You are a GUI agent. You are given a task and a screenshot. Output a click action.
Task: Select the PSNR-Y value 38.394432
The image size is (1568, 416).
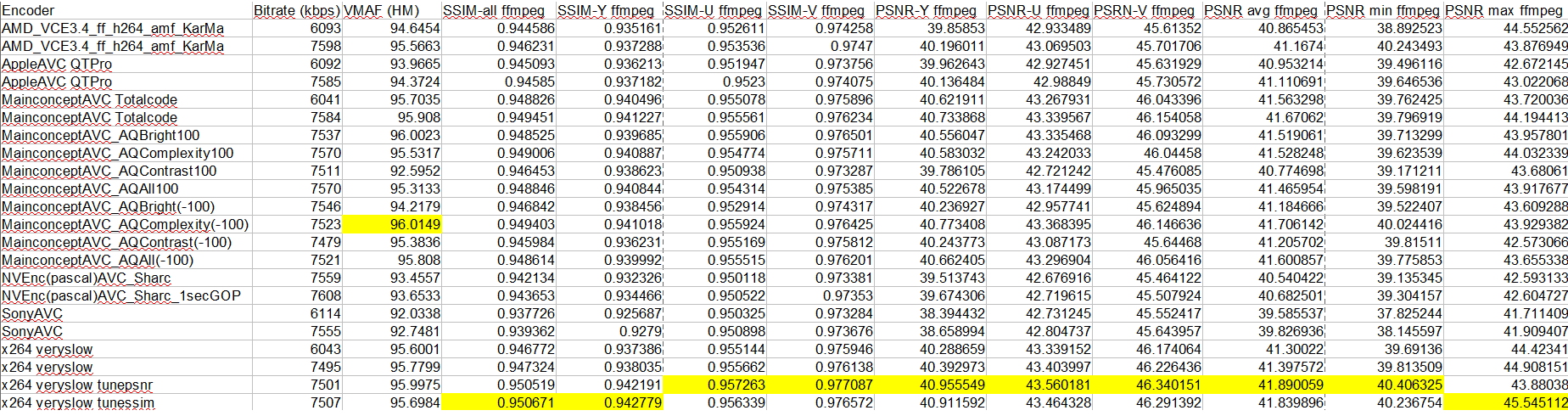pos(930,313)
